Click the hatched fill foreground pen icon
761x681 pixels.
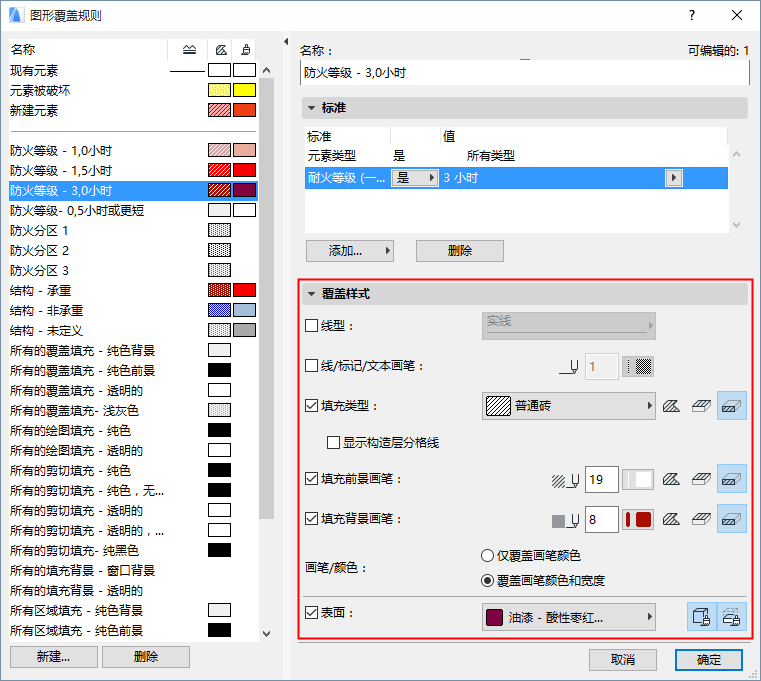(565, 481)
